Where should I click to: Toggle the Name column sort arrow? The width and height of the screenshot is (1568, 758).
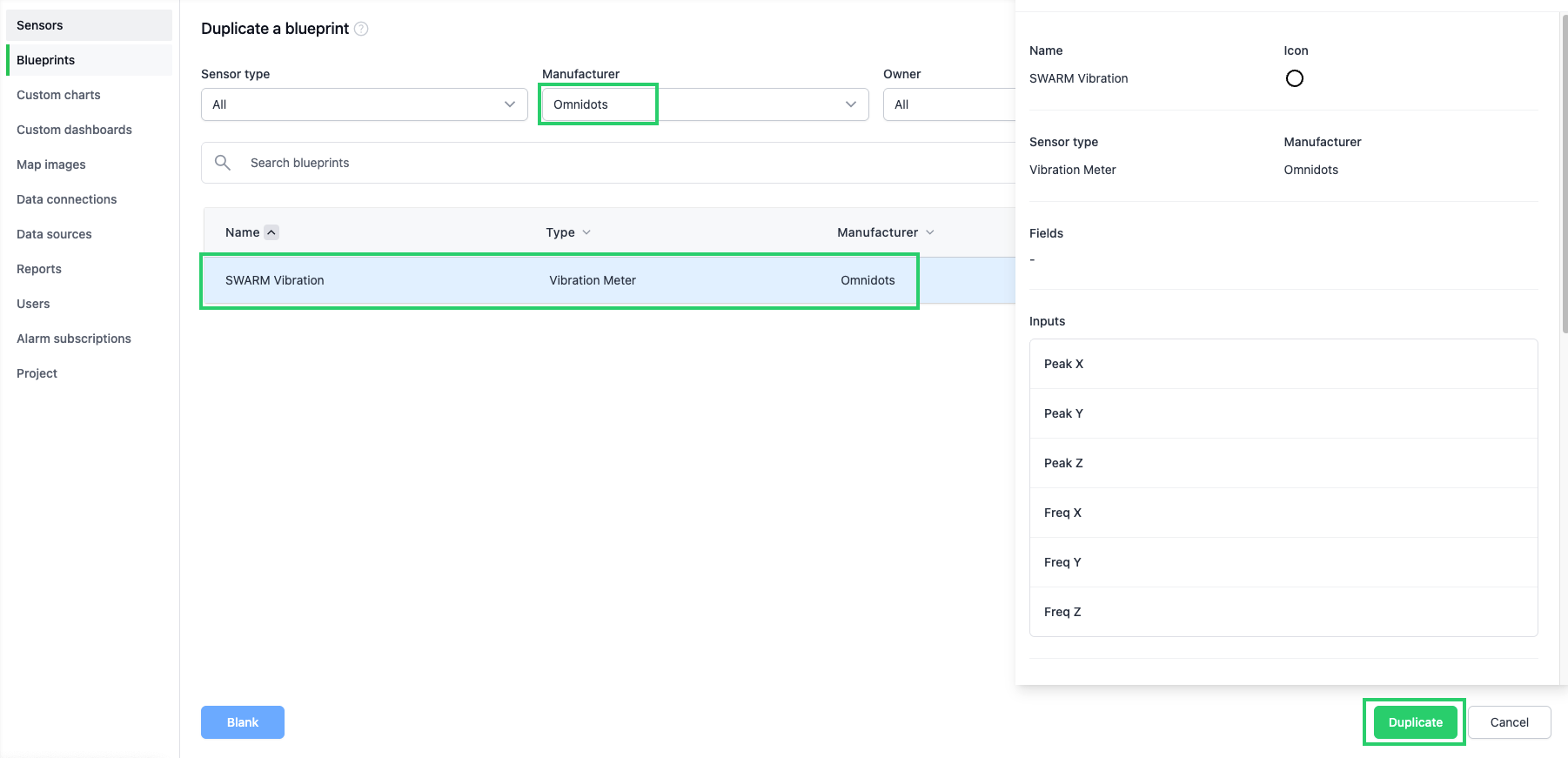pos(271,232)
